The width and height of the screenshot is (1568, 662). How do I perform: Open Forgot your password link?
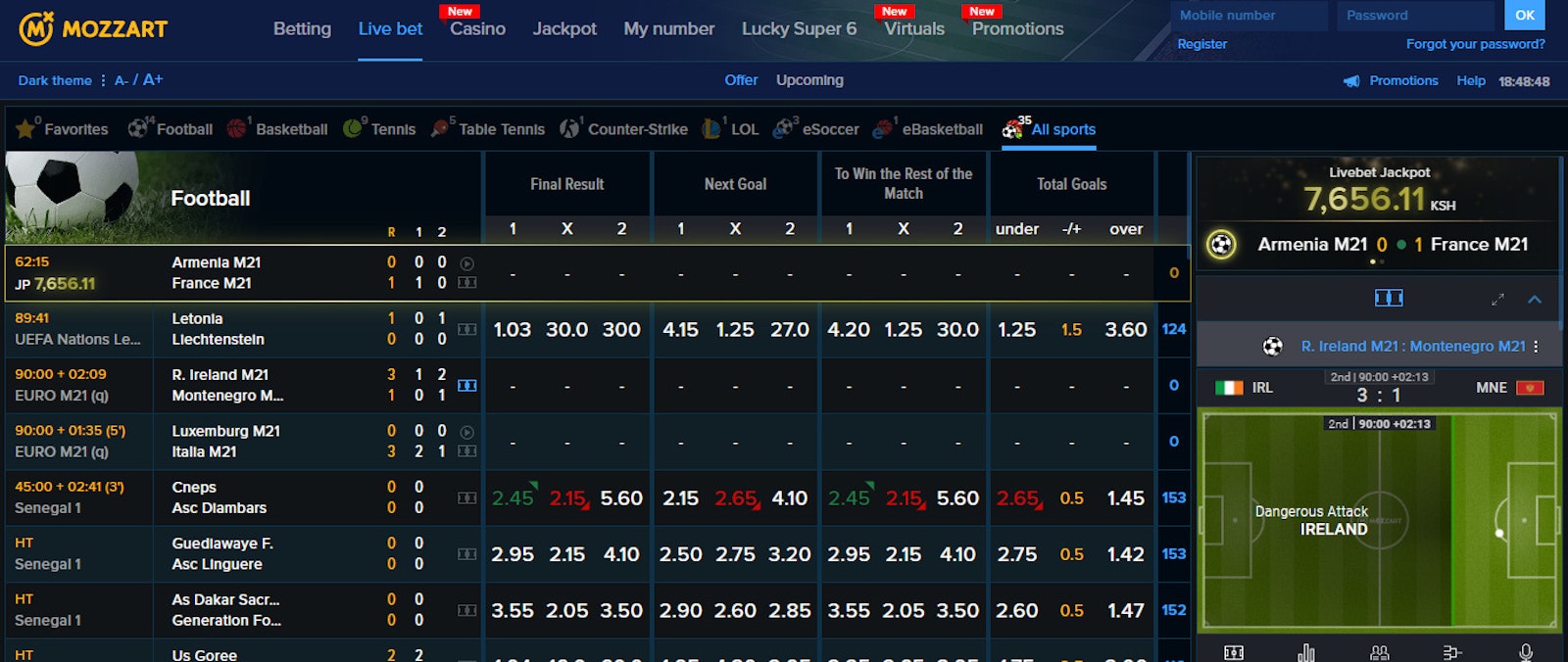pos(1475,44)
